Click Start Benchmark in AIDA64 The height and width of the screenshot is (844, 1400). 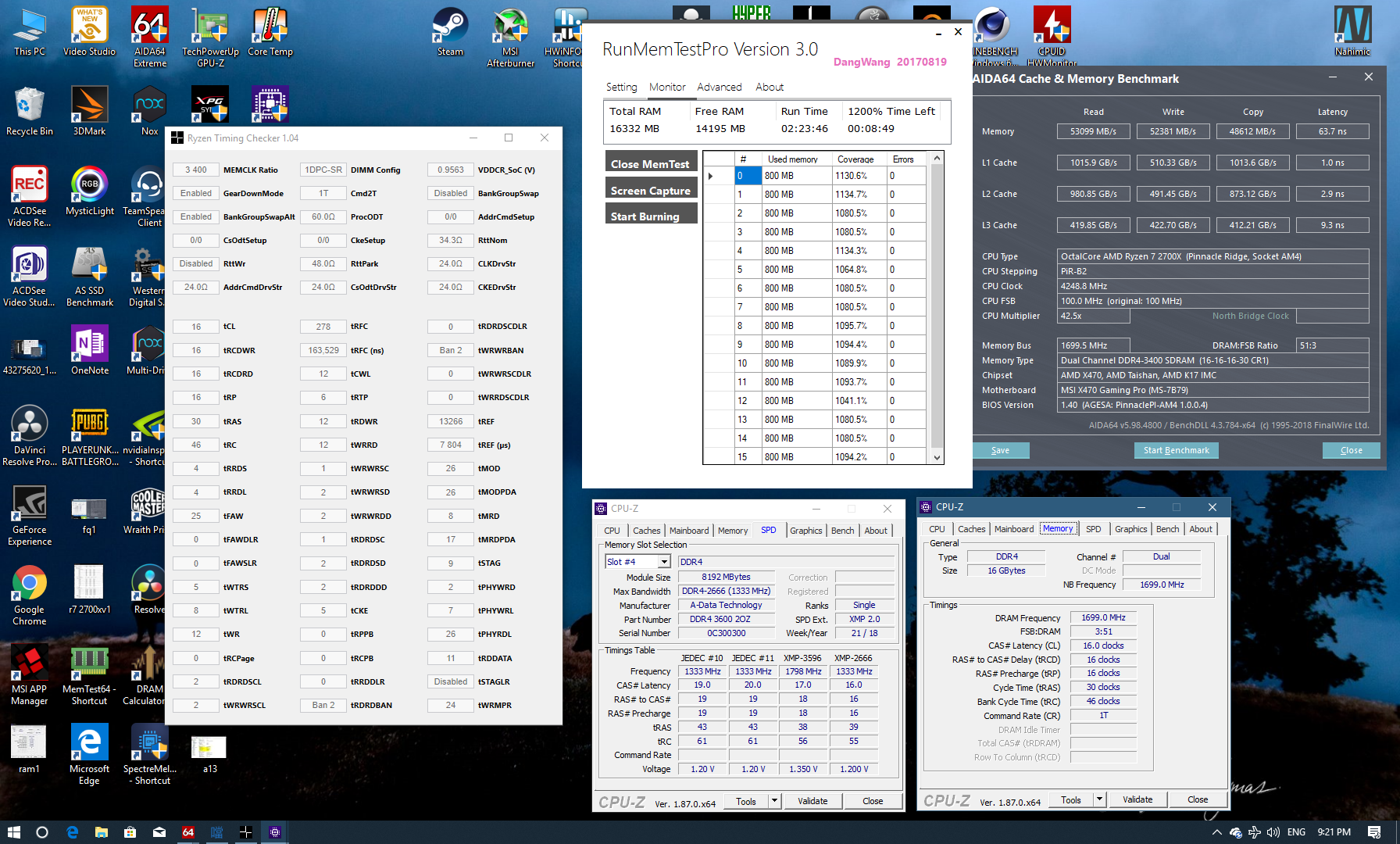[x=1176, y=450]
